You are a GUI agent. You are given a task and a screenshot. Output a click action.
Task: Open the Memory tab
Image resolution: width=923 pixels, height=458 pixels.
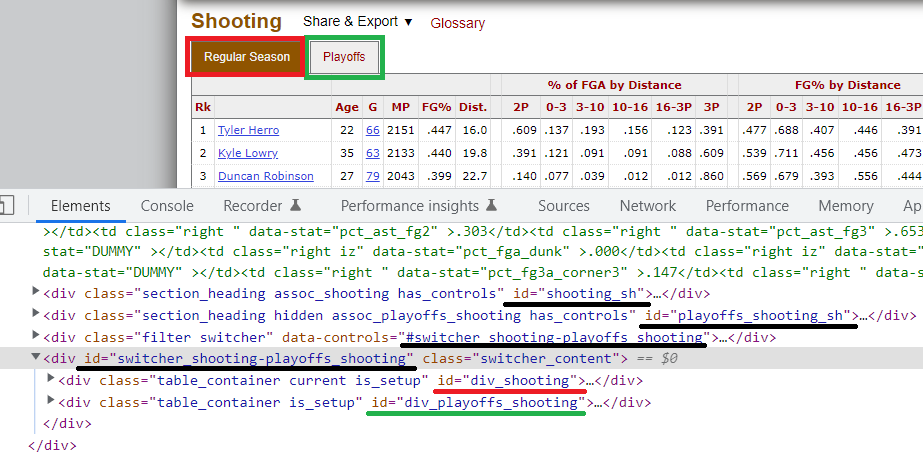click(x=845, y=205)
